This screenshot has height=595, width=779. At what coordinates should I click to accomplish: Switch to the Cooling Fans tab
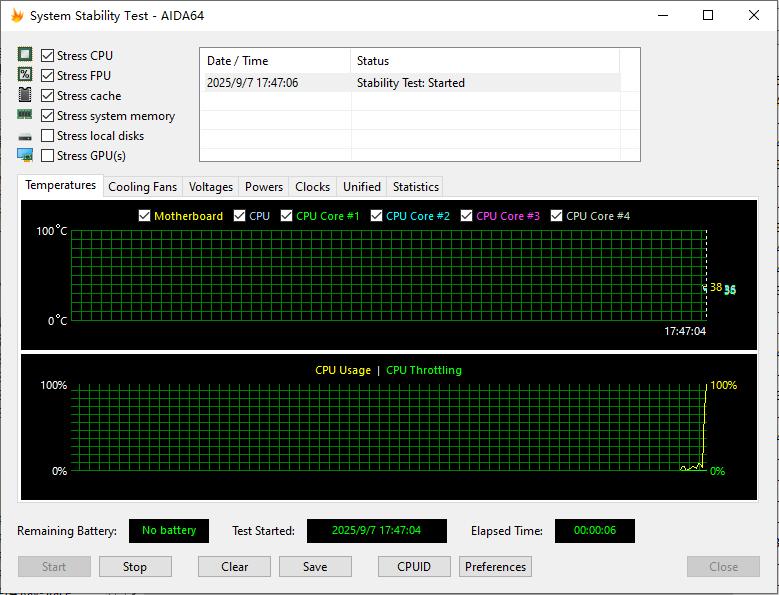coord(143,187)
